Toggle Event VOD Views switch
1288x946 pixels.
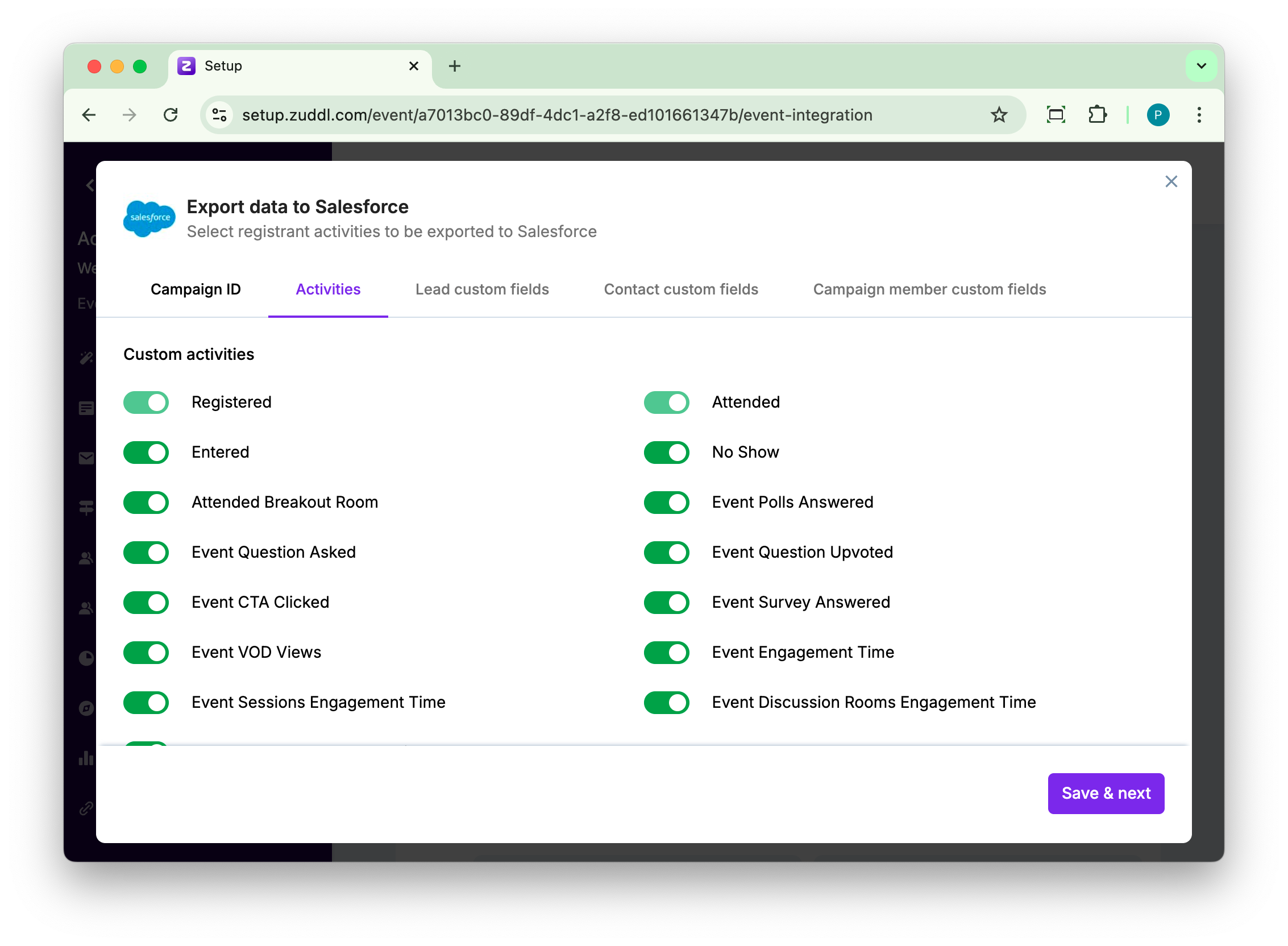coord(146,652)
